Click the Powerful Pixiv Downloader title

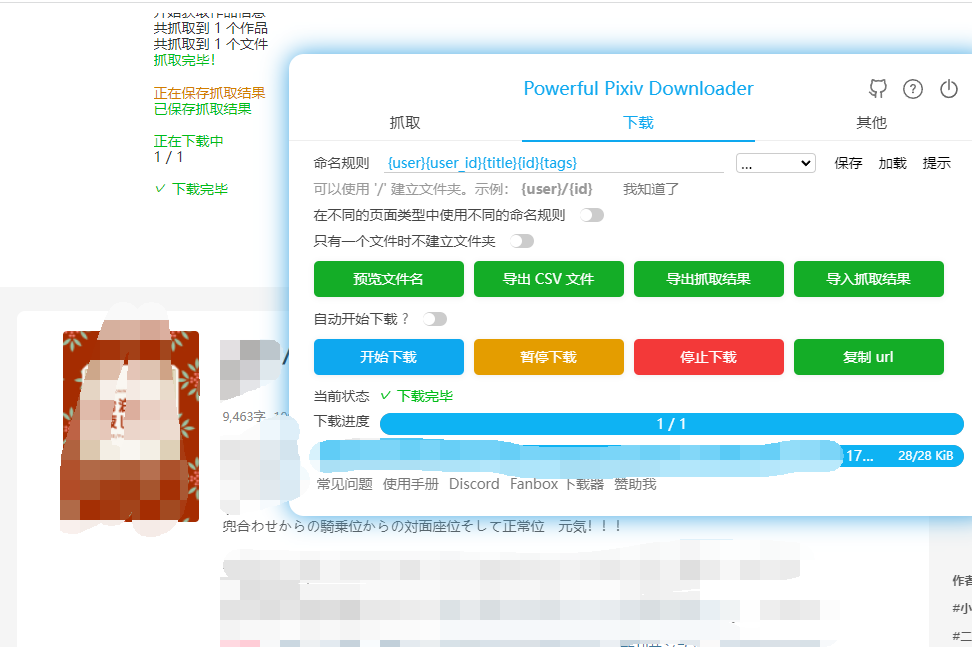(x=638, y=89)
